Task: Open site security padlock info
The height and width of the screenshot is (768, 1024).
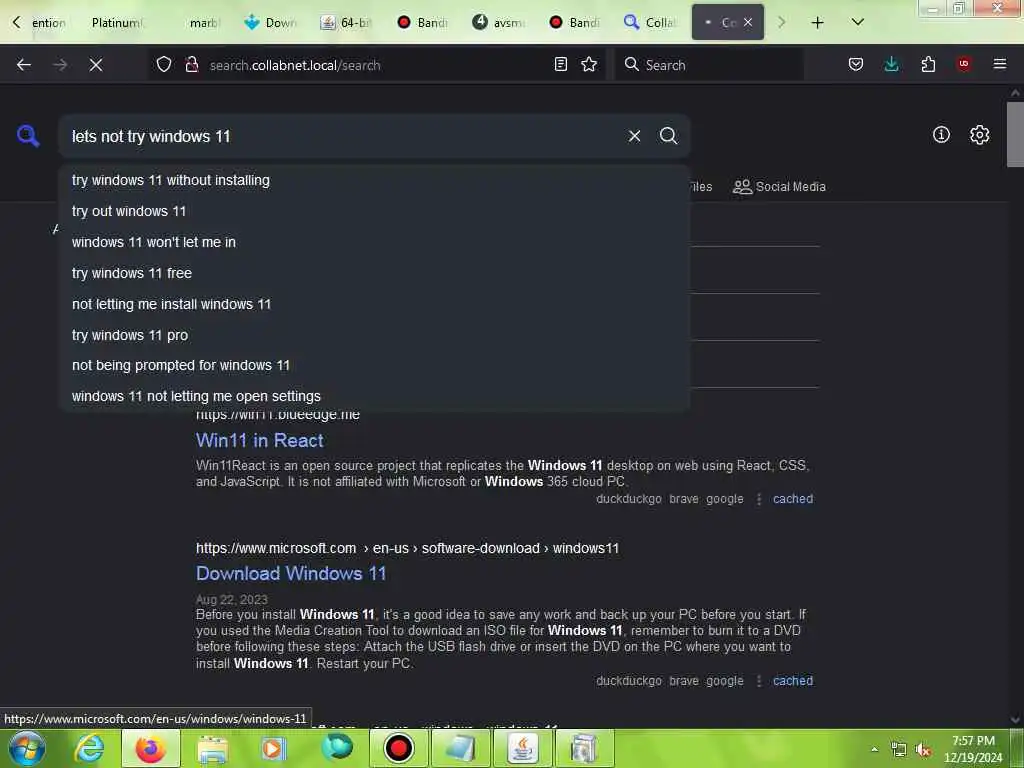Action: click(191, 65)
